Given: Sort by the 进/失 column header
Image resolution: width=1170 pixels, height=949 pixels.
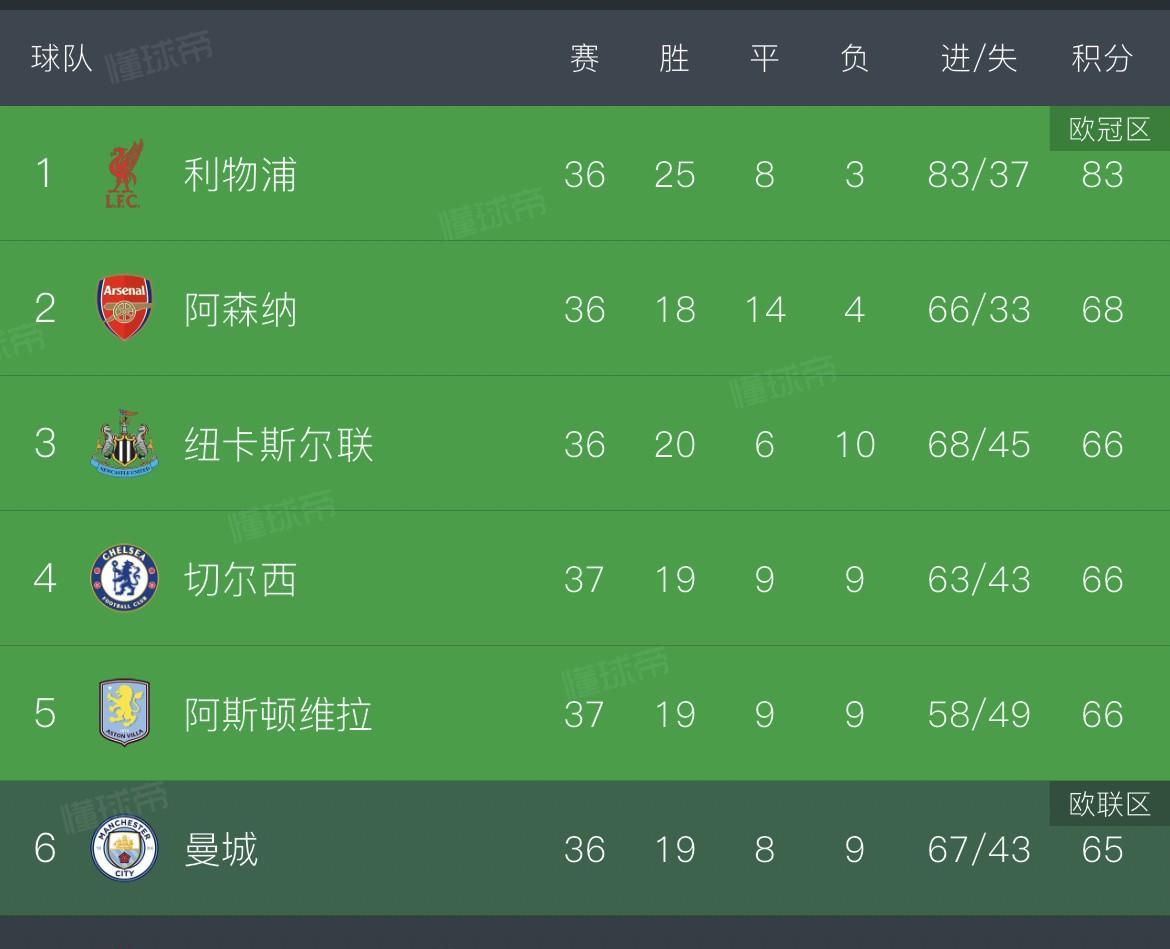Looking at the screenshot, I should [x=978, y=58].
